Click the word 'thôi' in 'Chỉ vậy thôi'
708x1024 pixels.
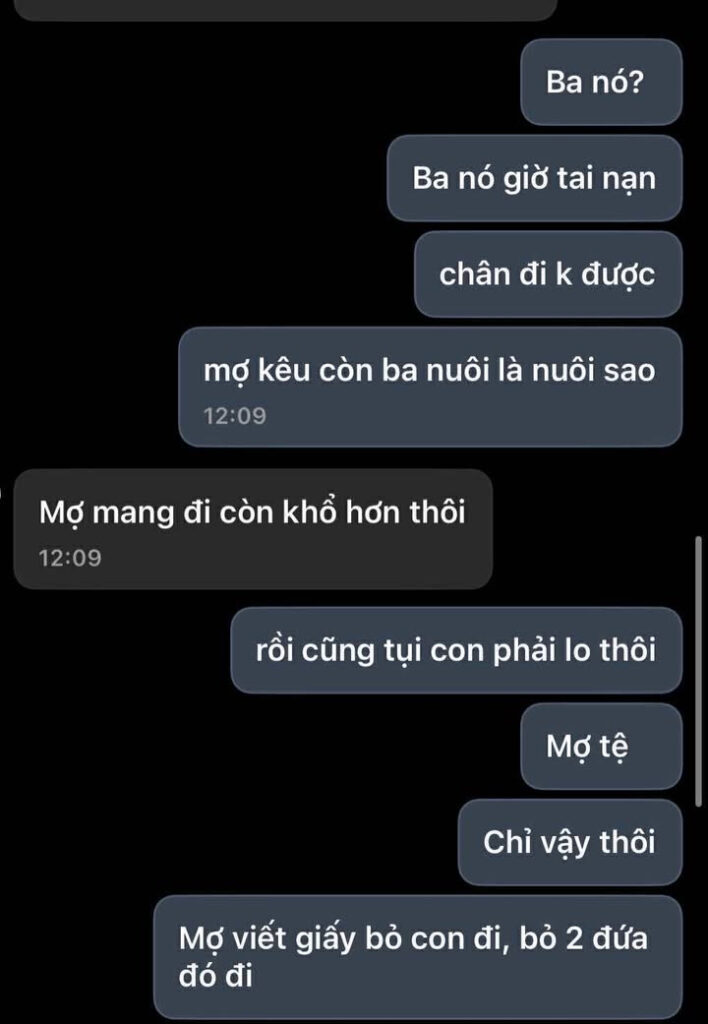pos(628,842)
